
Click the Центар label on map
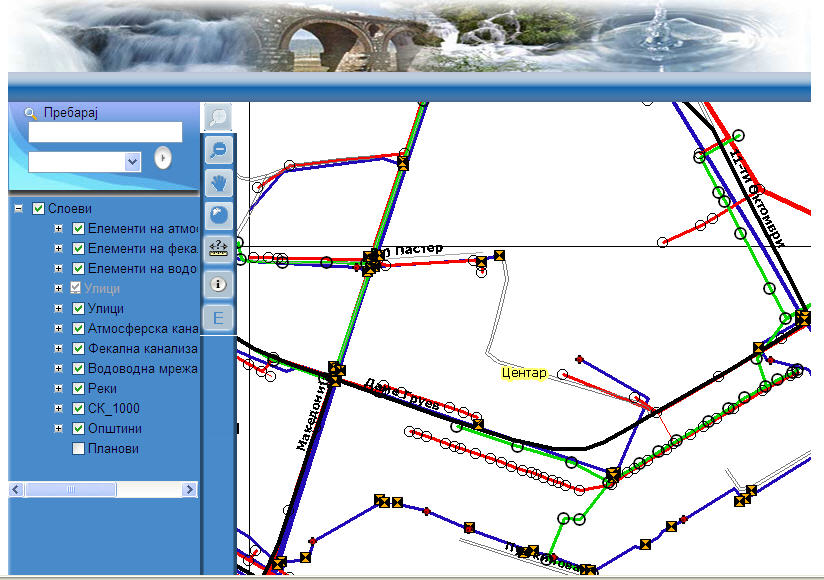[x=524, y=373]
